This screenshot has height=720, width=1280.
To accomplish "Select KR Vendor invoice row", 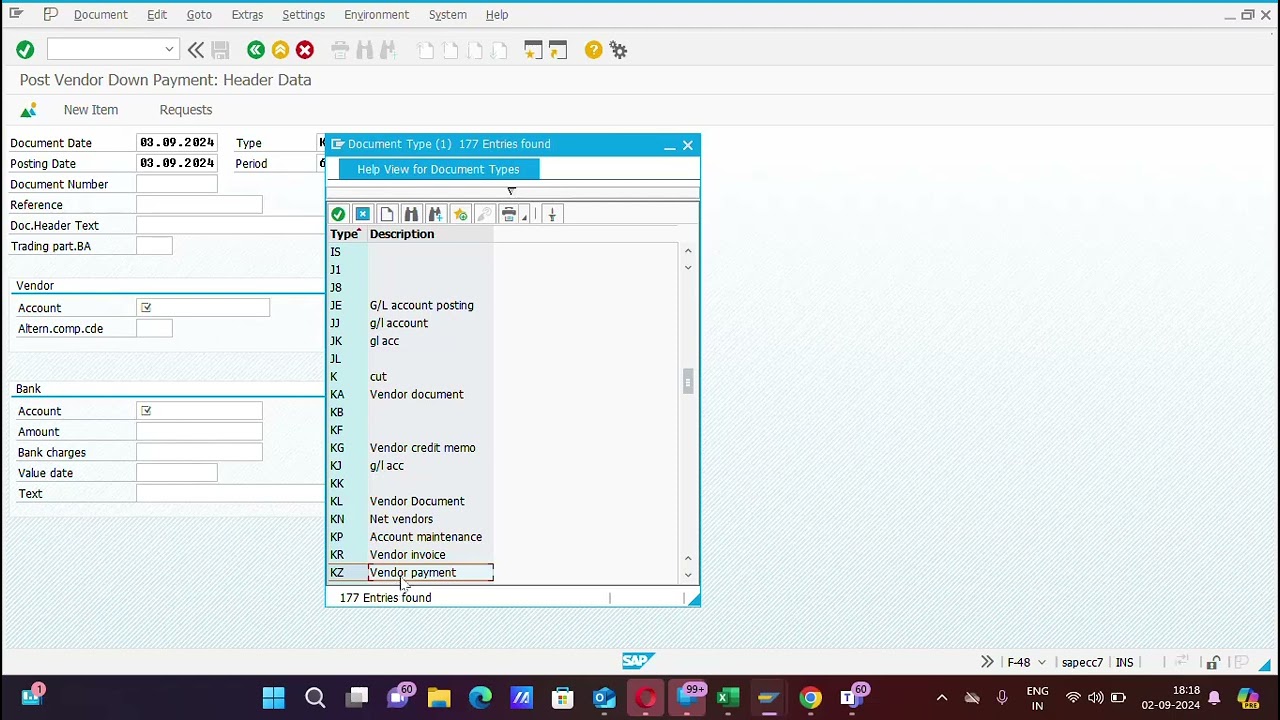I will [411, 555].
